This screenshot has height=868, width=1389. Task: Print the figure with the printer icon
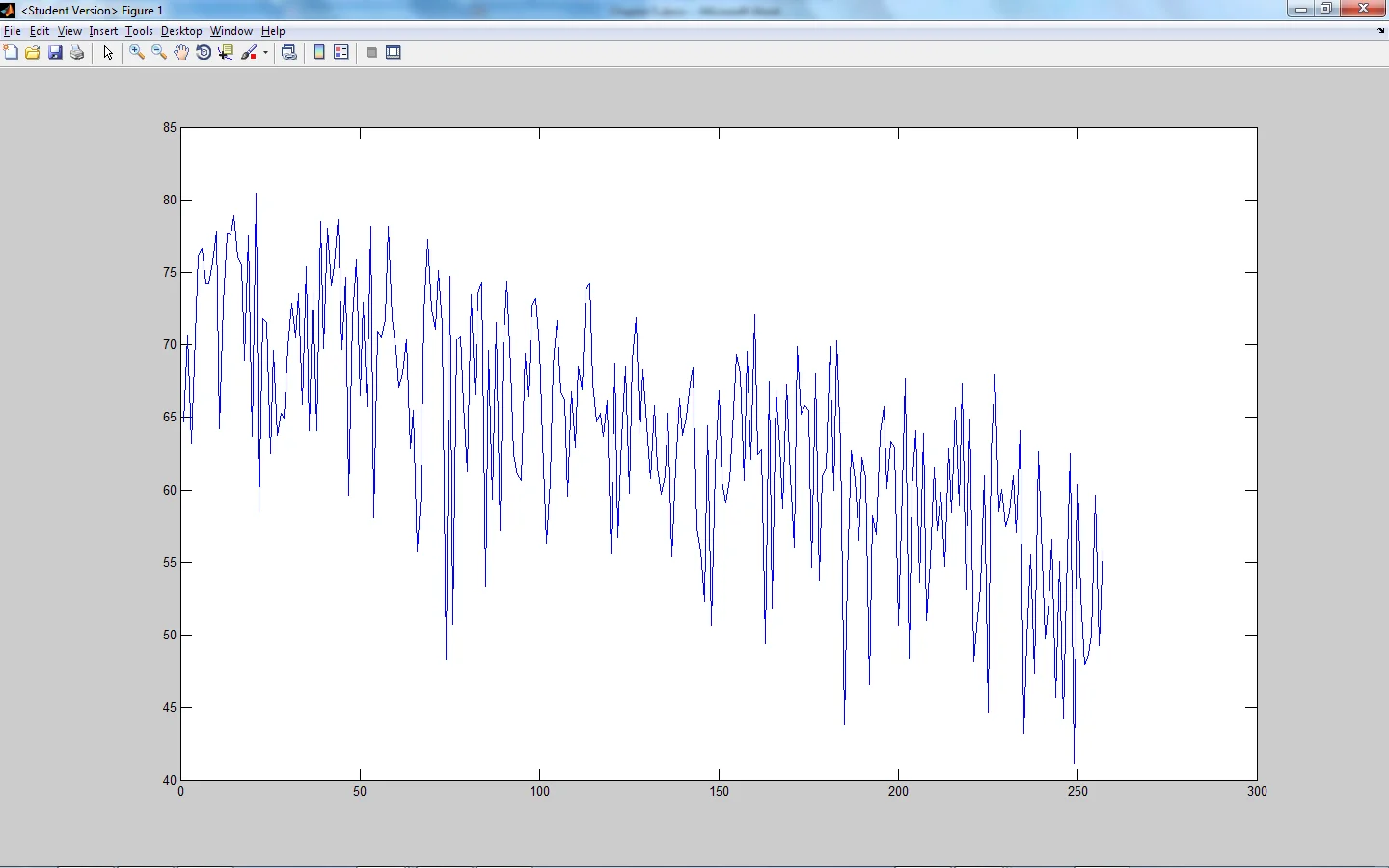pyautogui.click(x=77, y=53)
